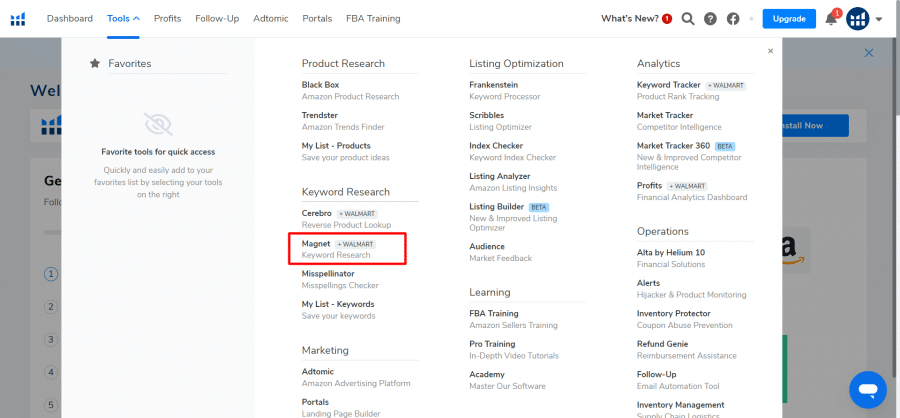Click the Helium 10 logo icon
900x418 pixels.
(18, 19)
